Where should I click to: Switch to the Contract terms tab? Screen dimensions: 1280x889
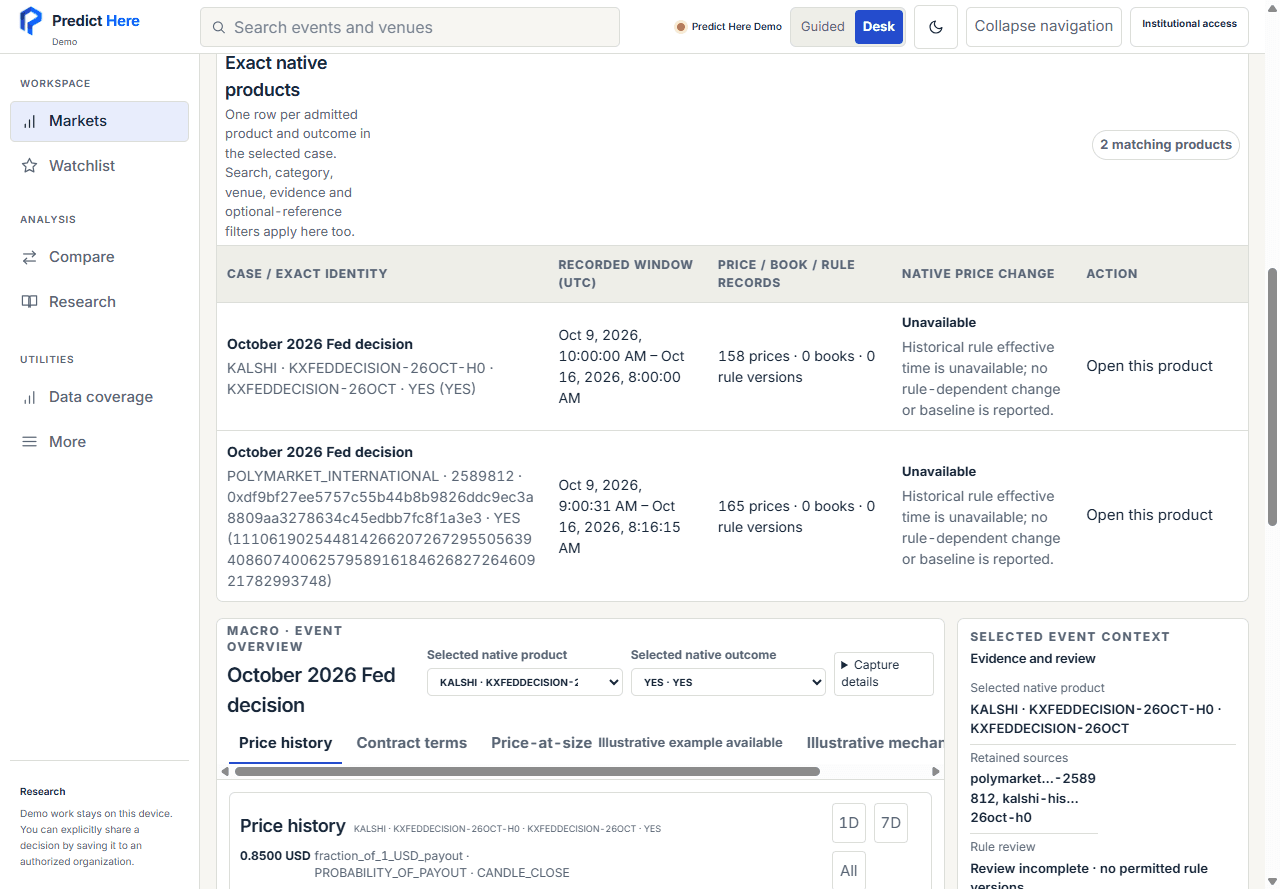[412, 743]
